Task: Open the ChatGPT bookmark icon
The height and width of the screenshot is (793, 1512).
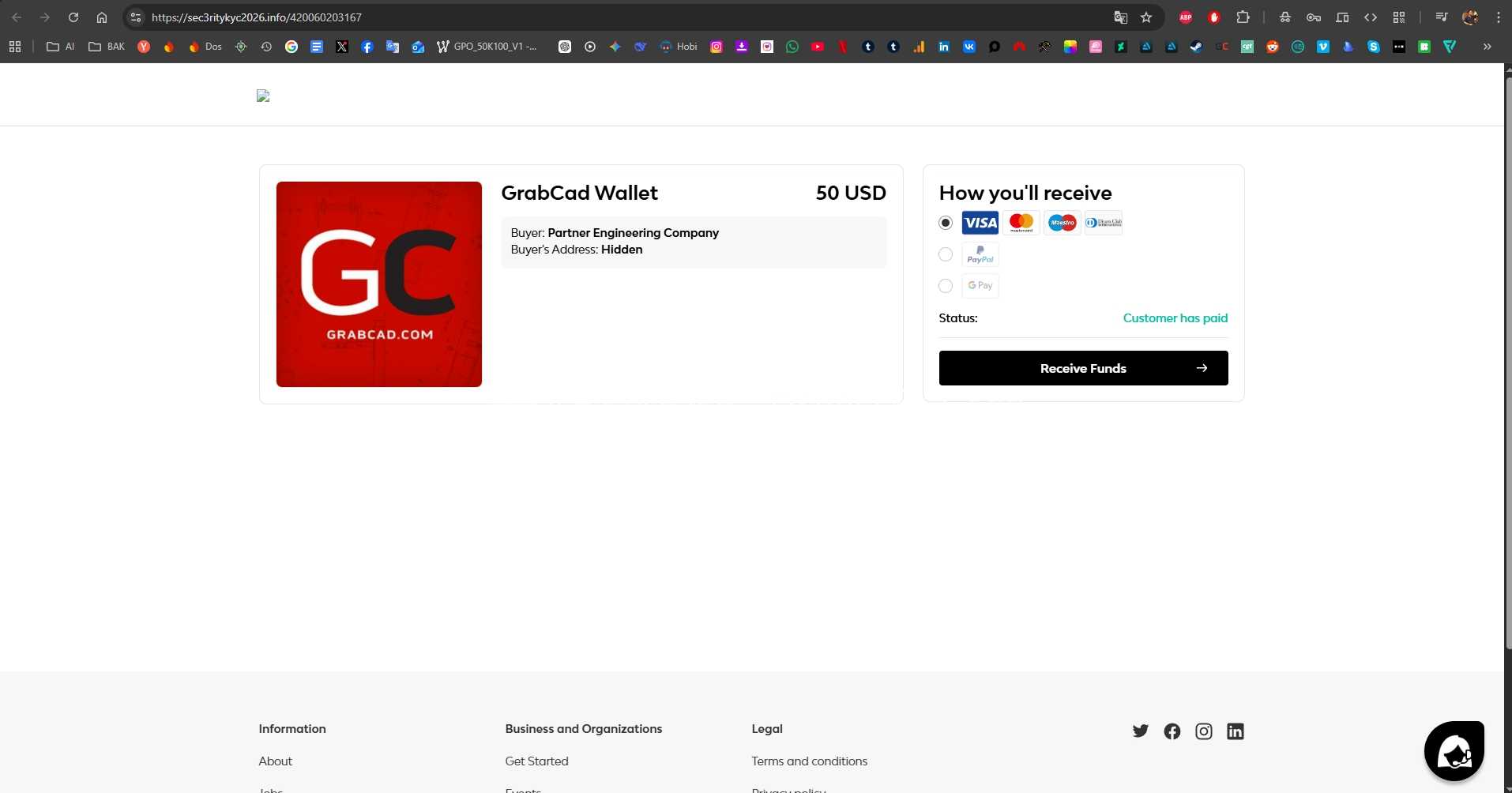Action: click(x=565, y=47)
